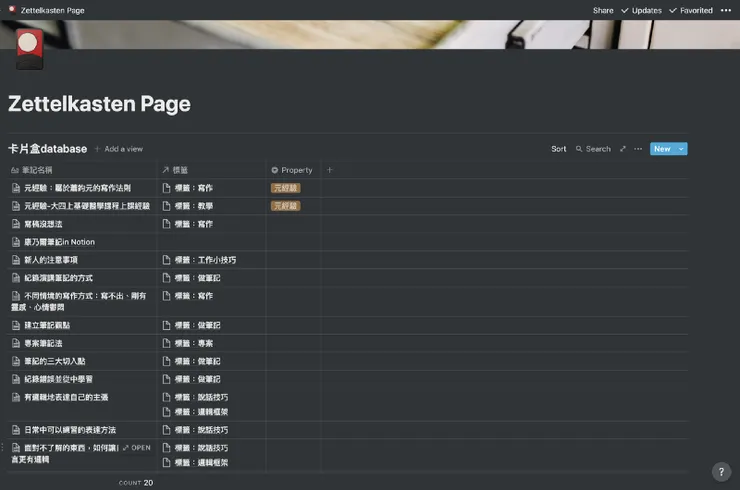This screenshot has height=490, width=740.
Task: Open the Property column header menu
Action: [292, 170]
